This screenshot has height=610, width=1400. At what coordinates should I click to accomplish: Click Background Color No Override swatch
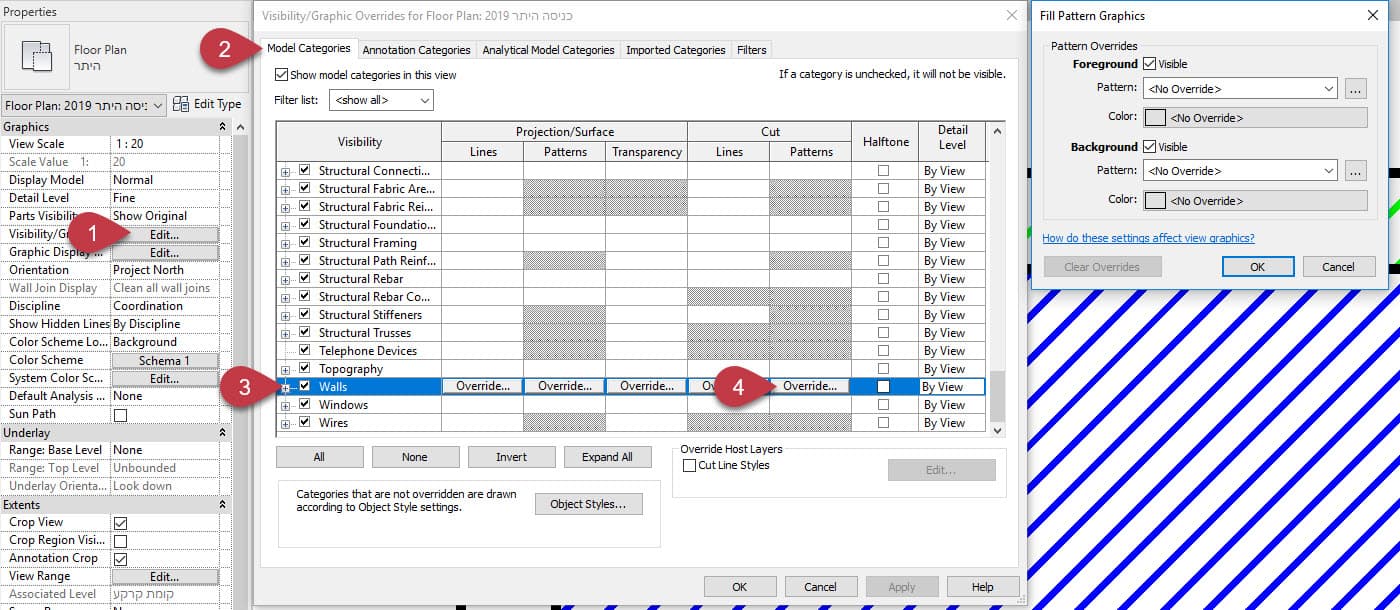[1255, 200]
